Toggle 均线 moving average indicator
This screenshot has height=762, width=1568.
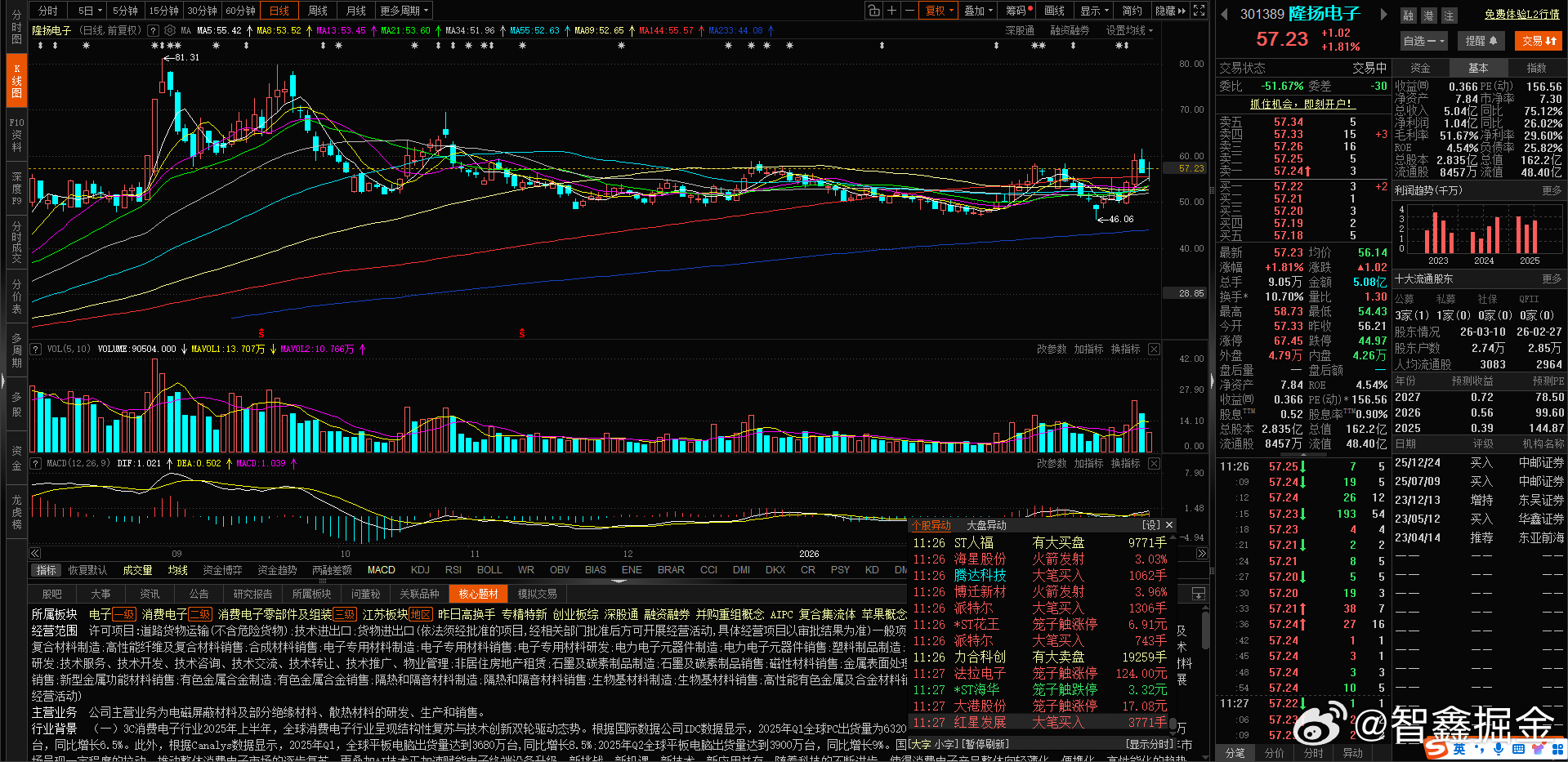pos(178,570)
